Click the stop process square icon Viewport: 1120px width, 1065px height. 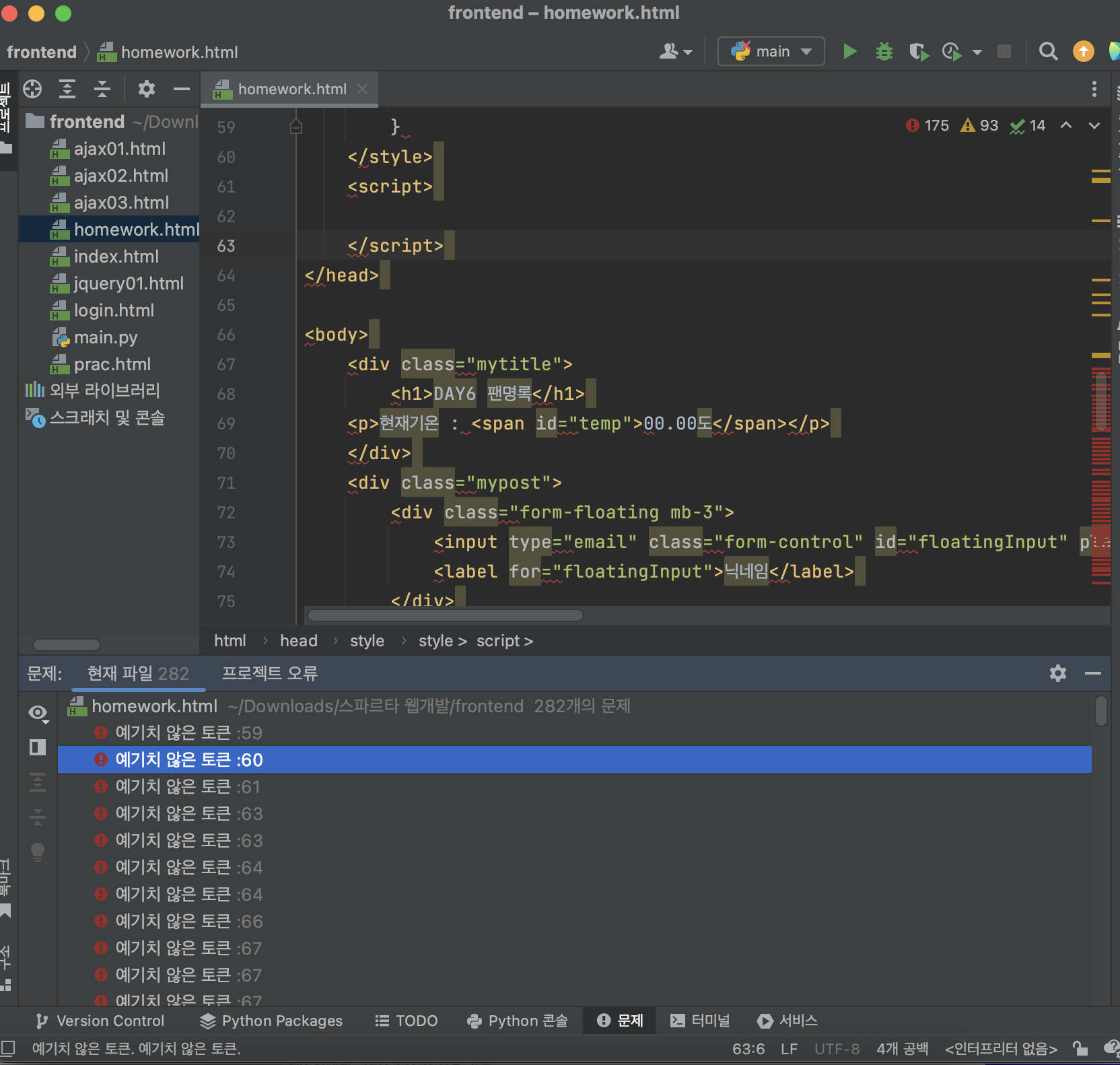(x=1004, y=51)
